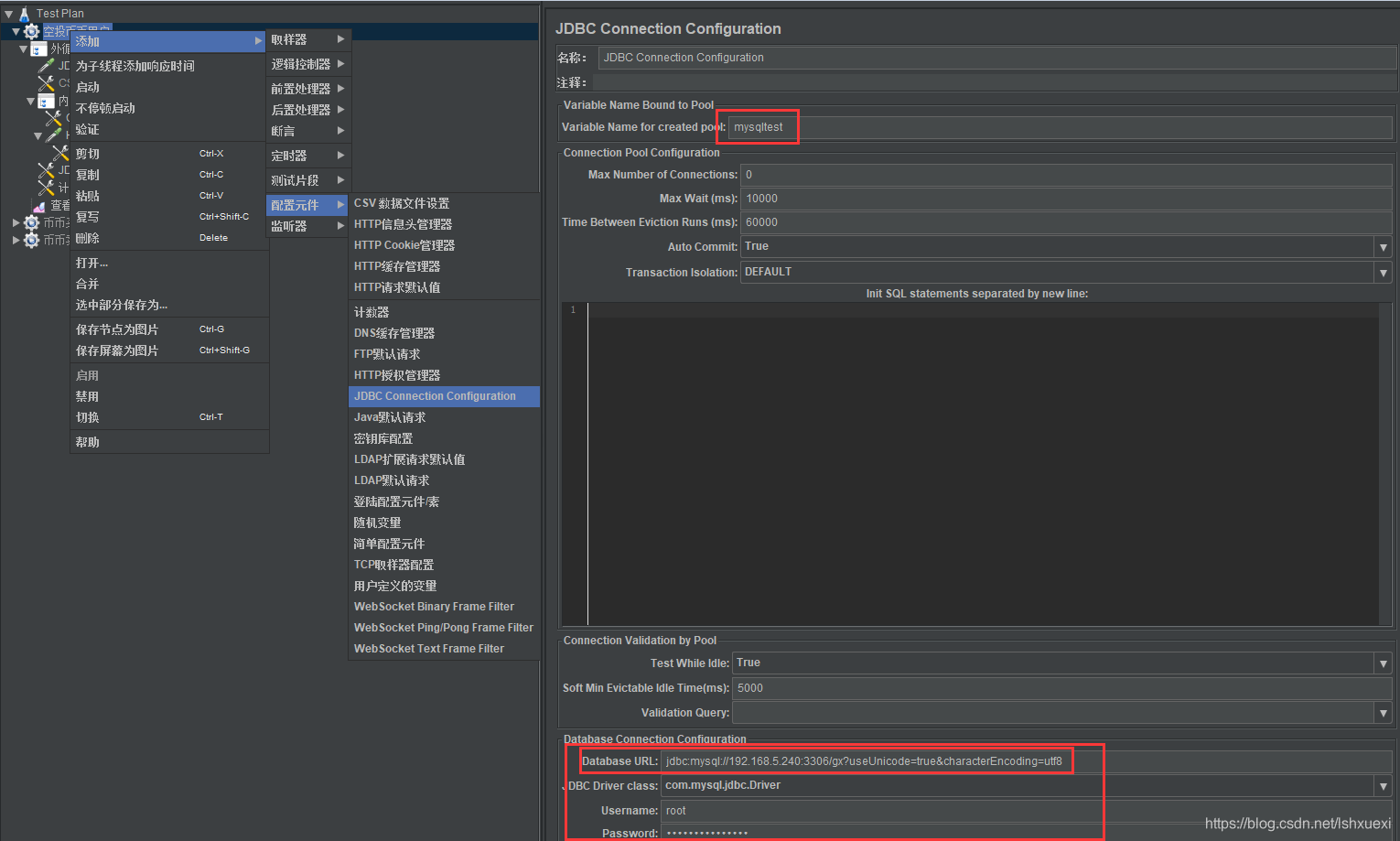Click the CS config wrench icon
1400x841 pixels.
(x=46, y=83)
